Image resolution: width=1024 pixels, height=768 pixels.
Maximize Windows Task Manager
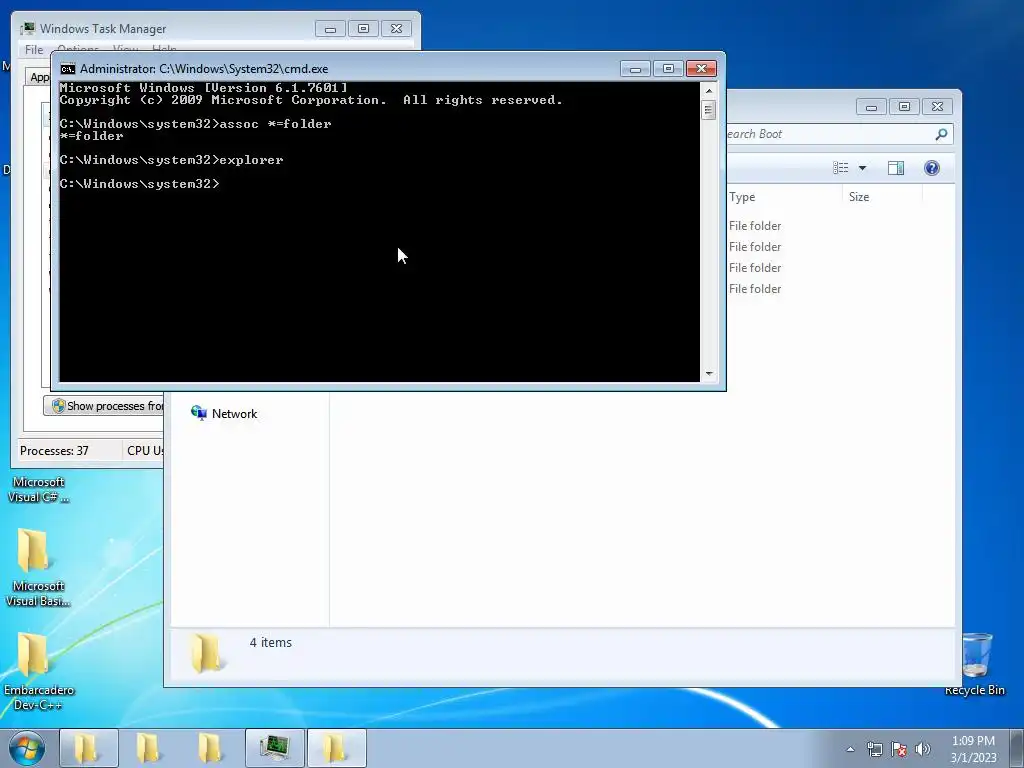(x=364, y=29)
